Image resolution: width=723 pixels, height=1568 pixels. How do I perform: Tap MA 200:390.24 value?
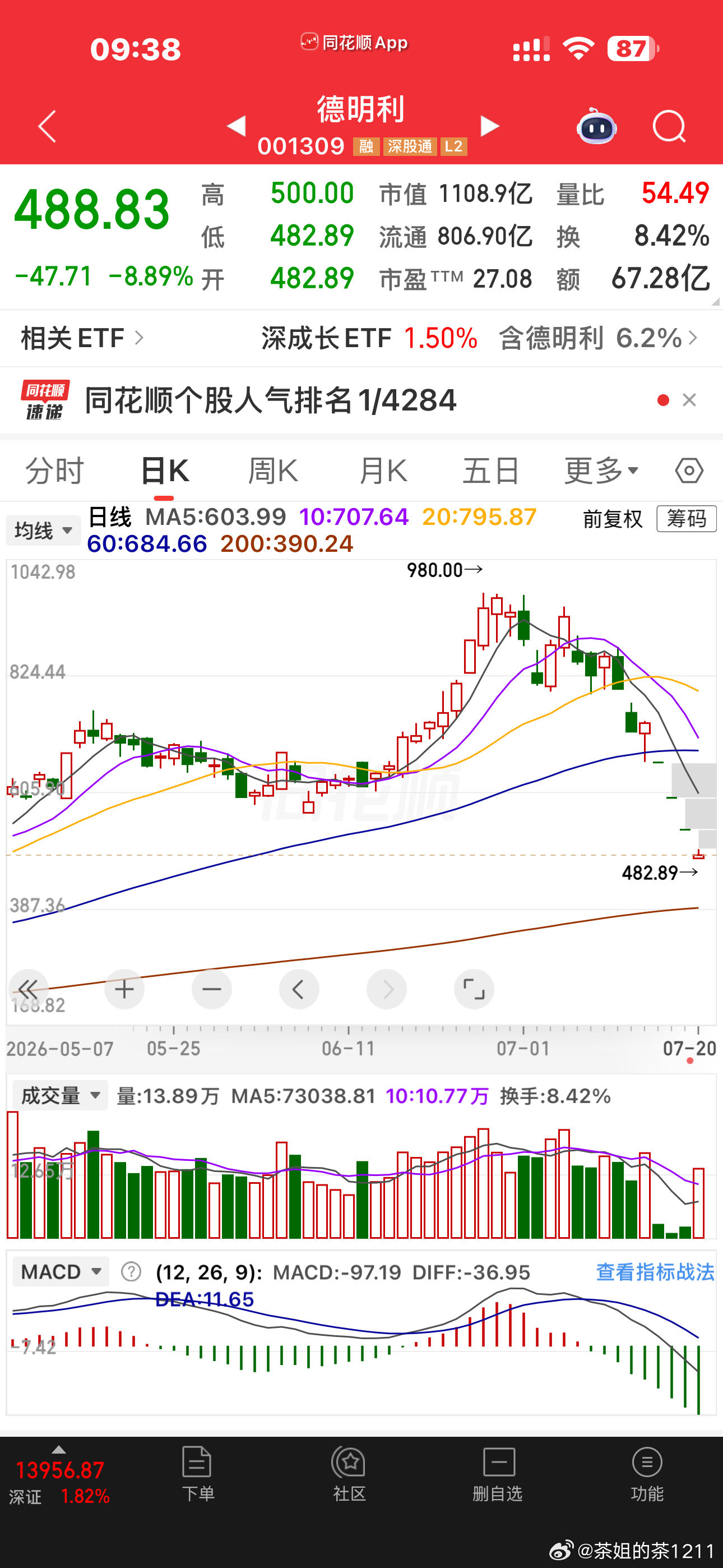(x=286, y=543)
